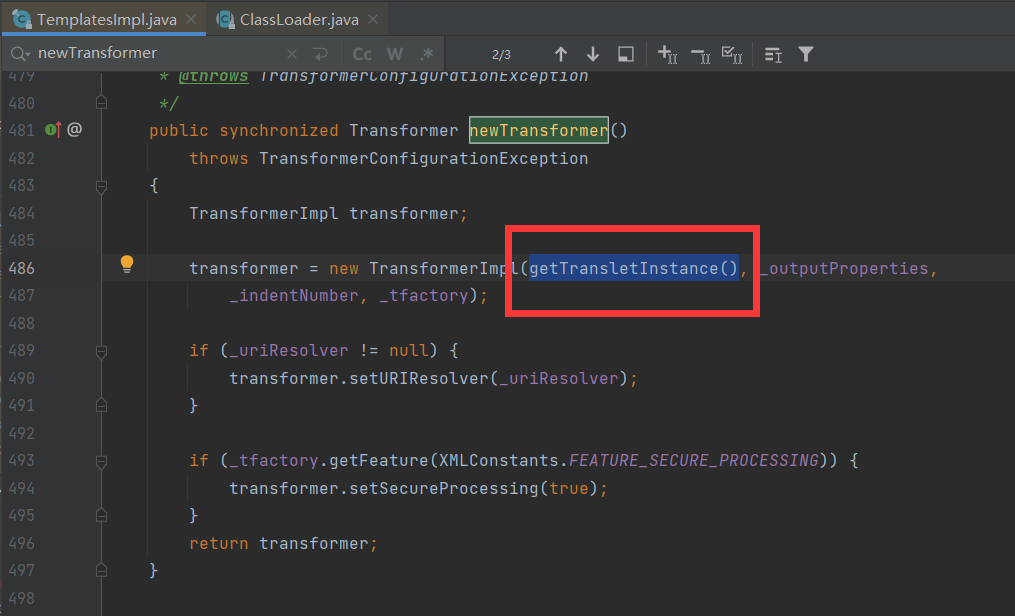Click TransformerImpl type on line 484
This screenshot has width=1015, height=616.
pos(263,214)
